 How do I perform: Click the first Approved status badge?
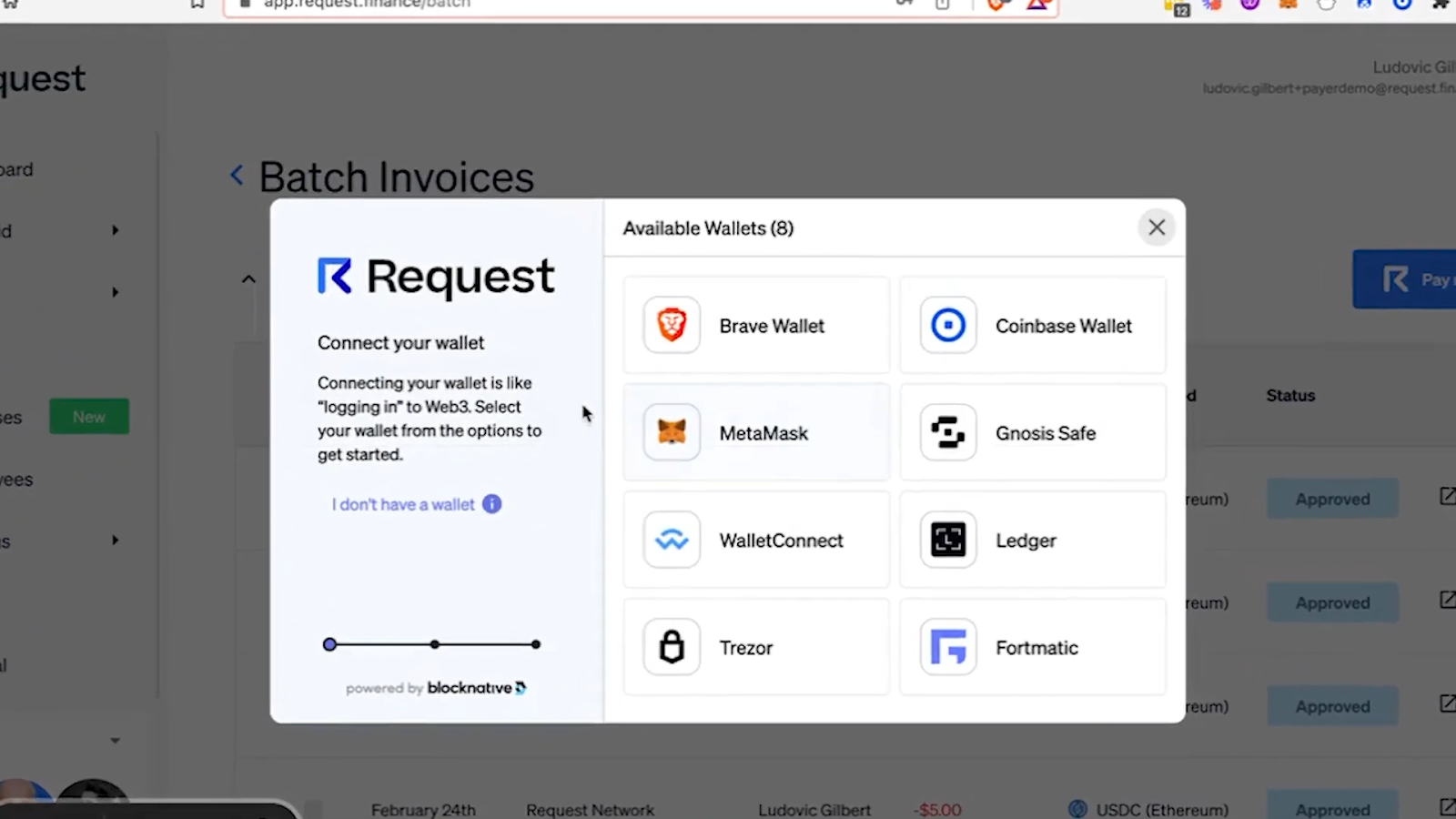pyautogui.click(x=1332, y=499)
